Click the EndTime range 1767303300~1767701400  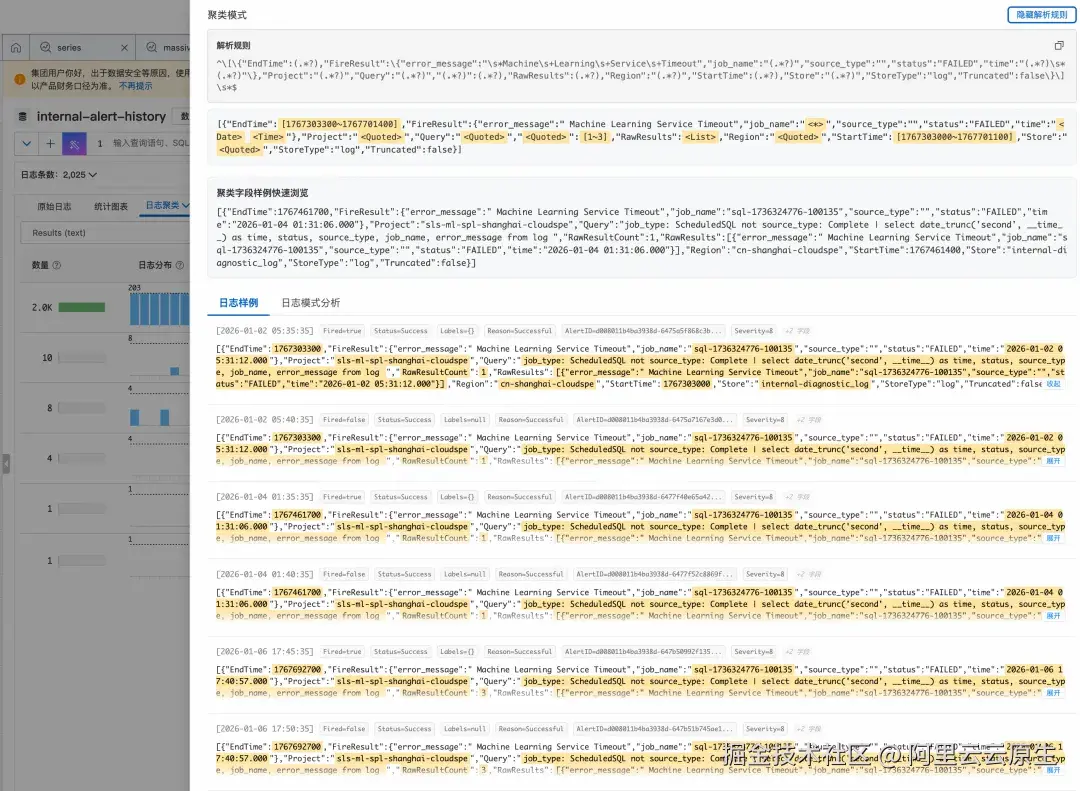point(339,124)
